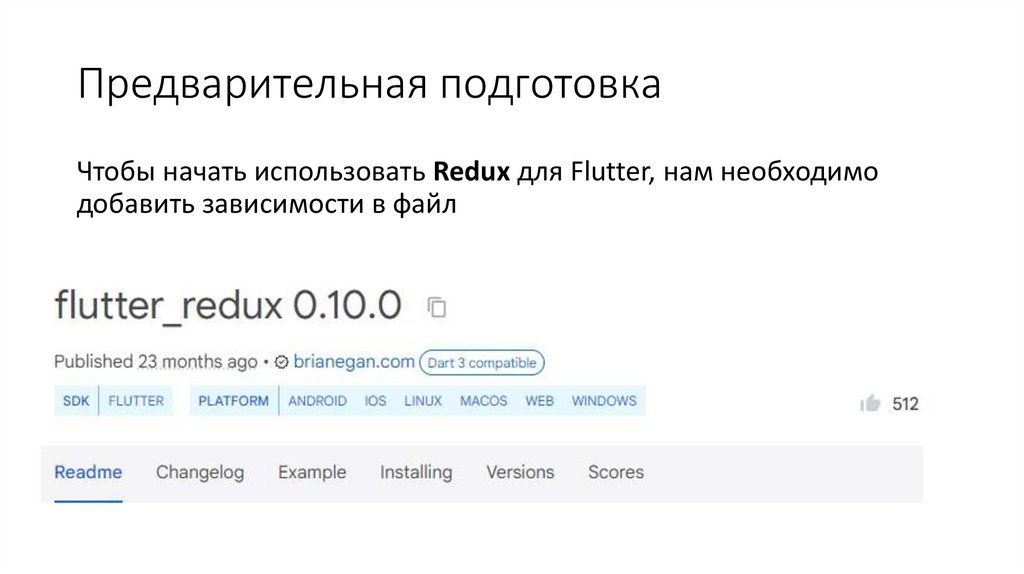This screenshot has width=1024, height=574.
Task: Click the IOS platform tag
Action: pos(375,401)
